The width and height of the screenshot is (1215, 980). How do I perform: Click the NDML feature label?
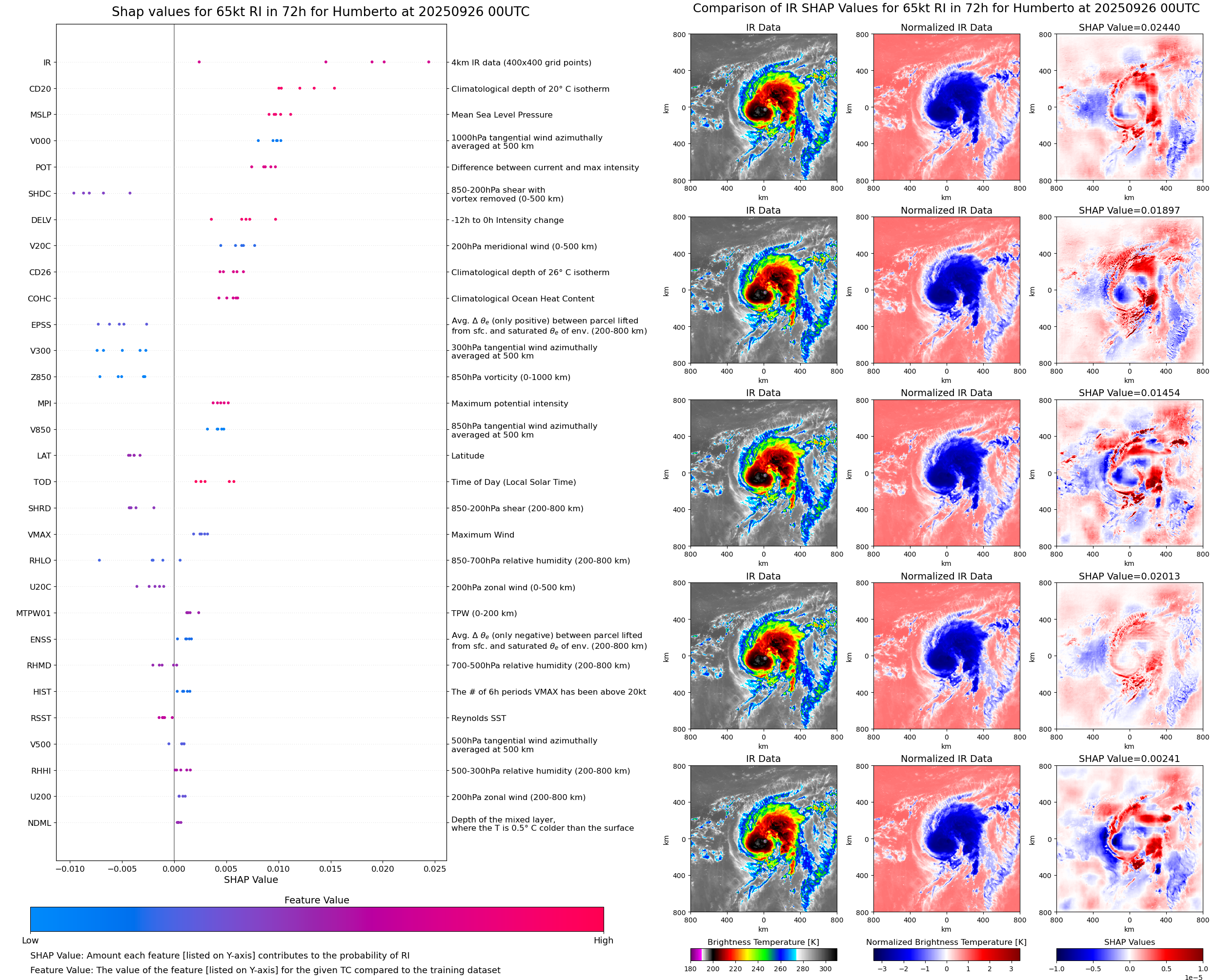coord(40,823)
